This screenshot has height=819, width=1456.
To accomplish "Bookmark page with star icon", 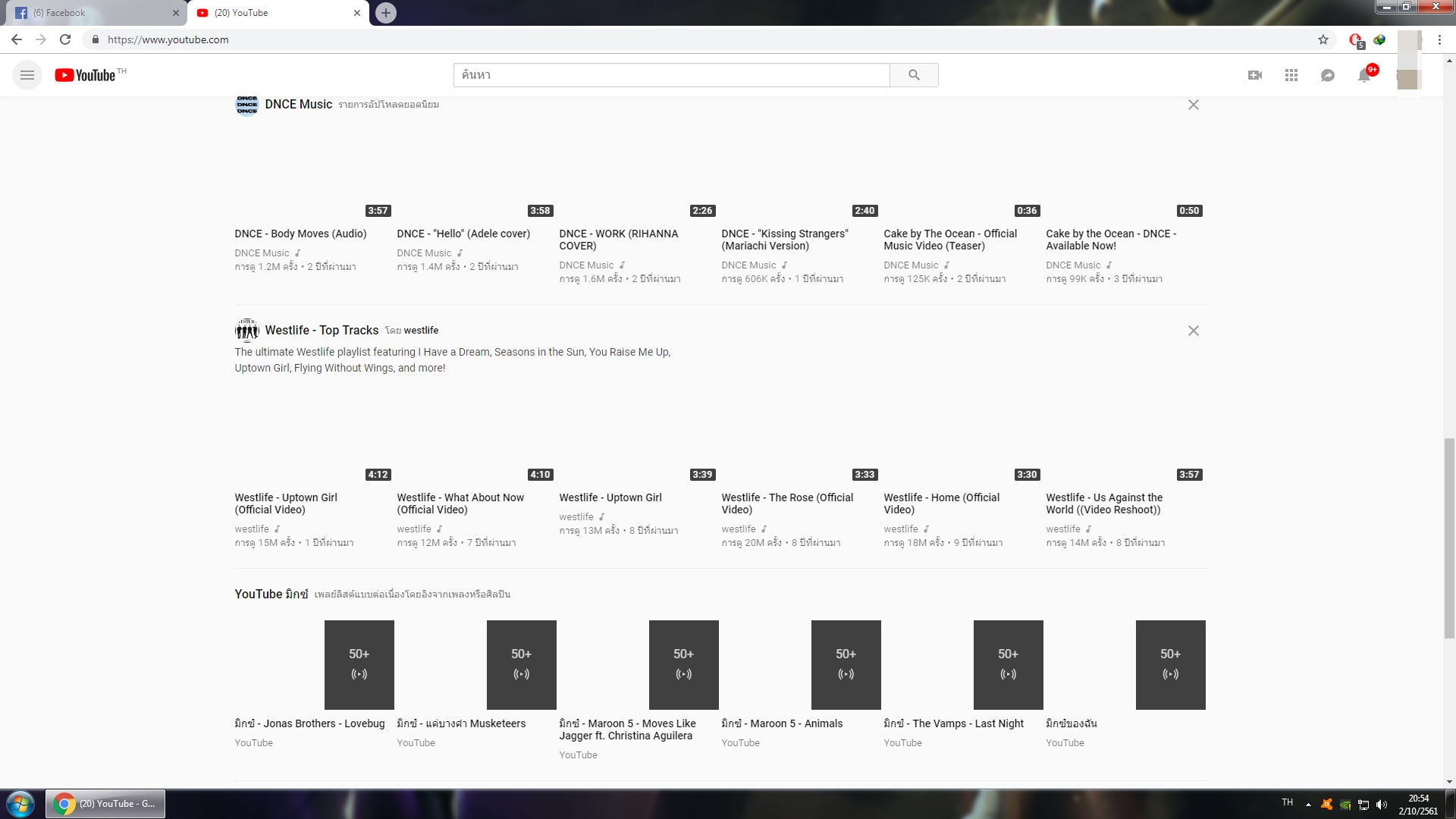I will point(1323,39).
